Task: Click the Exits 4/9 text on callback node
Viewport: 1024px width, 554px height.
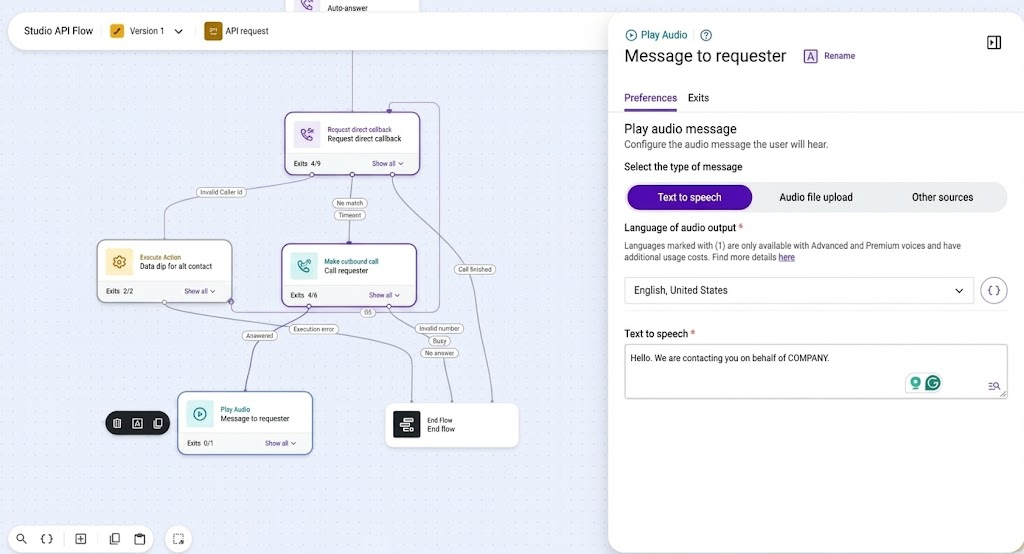Action: pyautogui.click(x=307, y=163)
